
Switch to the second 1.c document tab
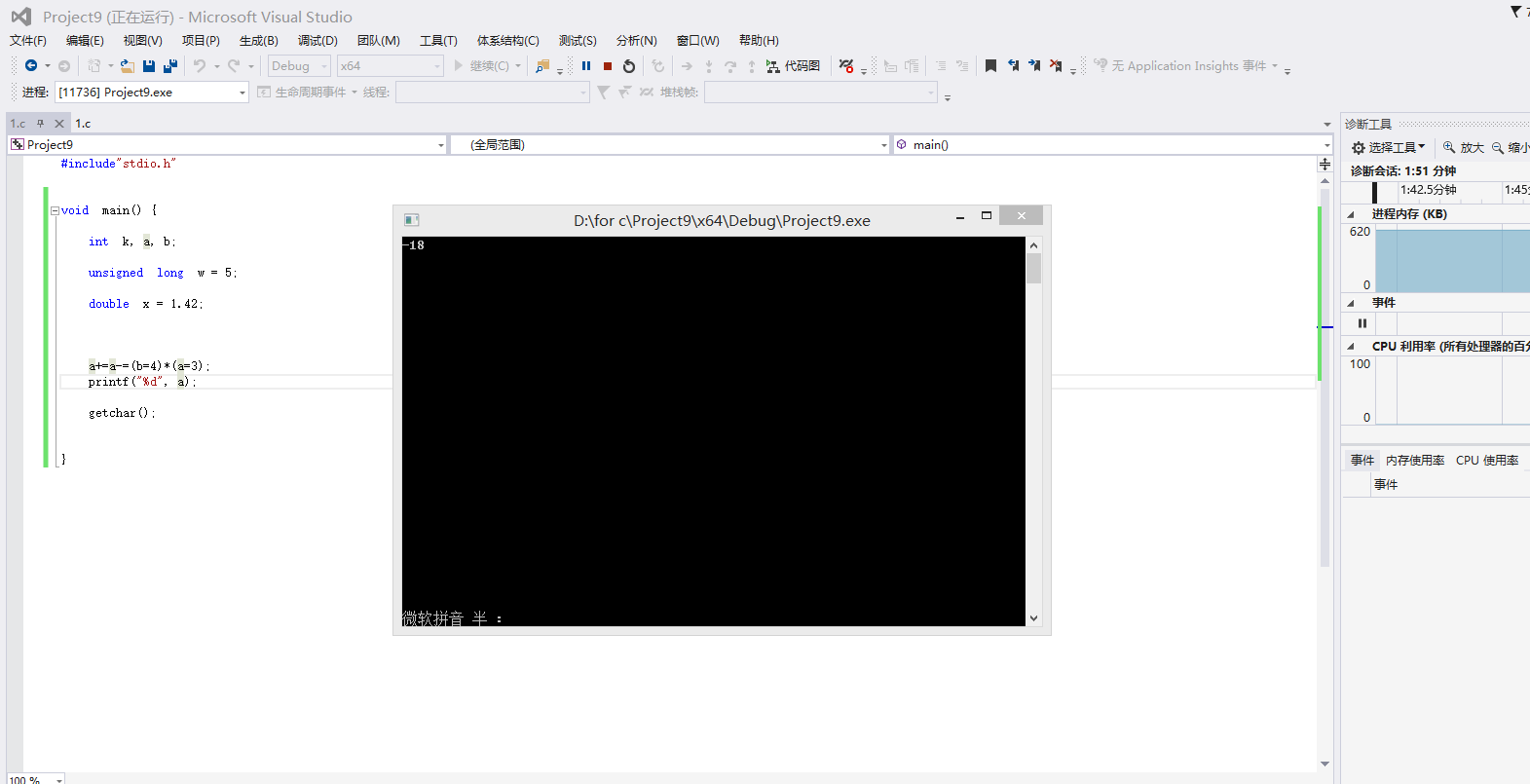84,124
